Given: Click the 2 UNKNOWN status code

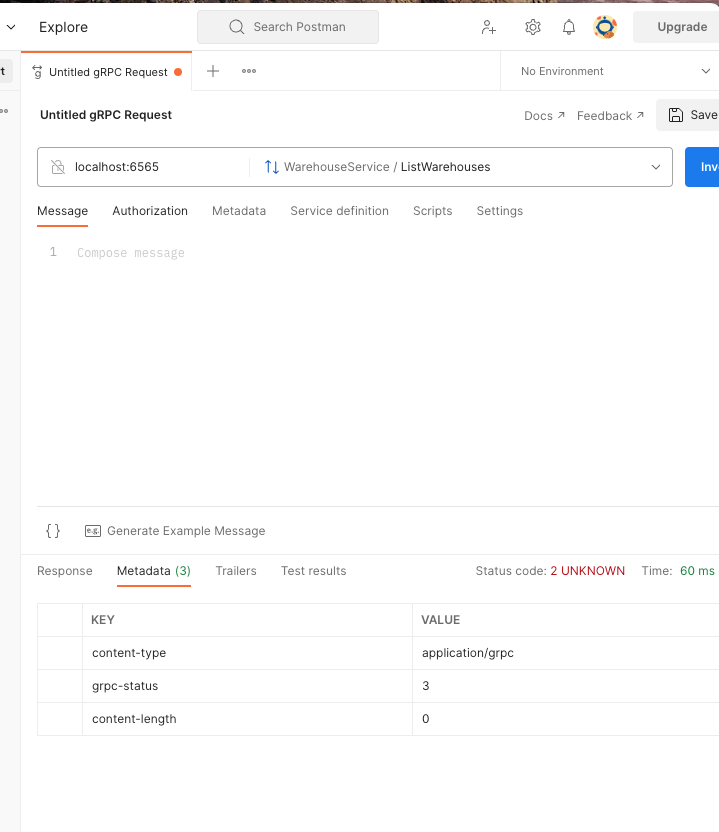Looking at the screenshot, I should point(587,571).
